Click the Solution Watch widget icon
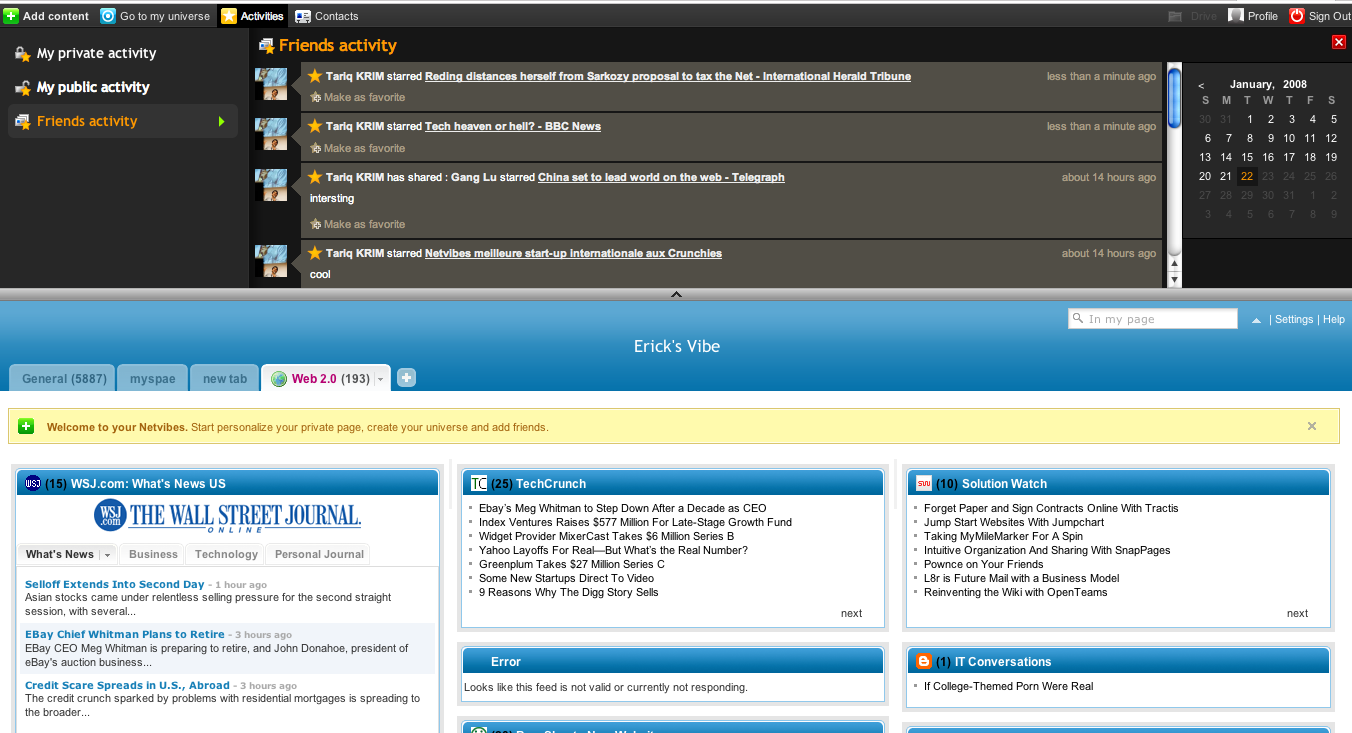 pyautogui.click(x=924, y=483)
